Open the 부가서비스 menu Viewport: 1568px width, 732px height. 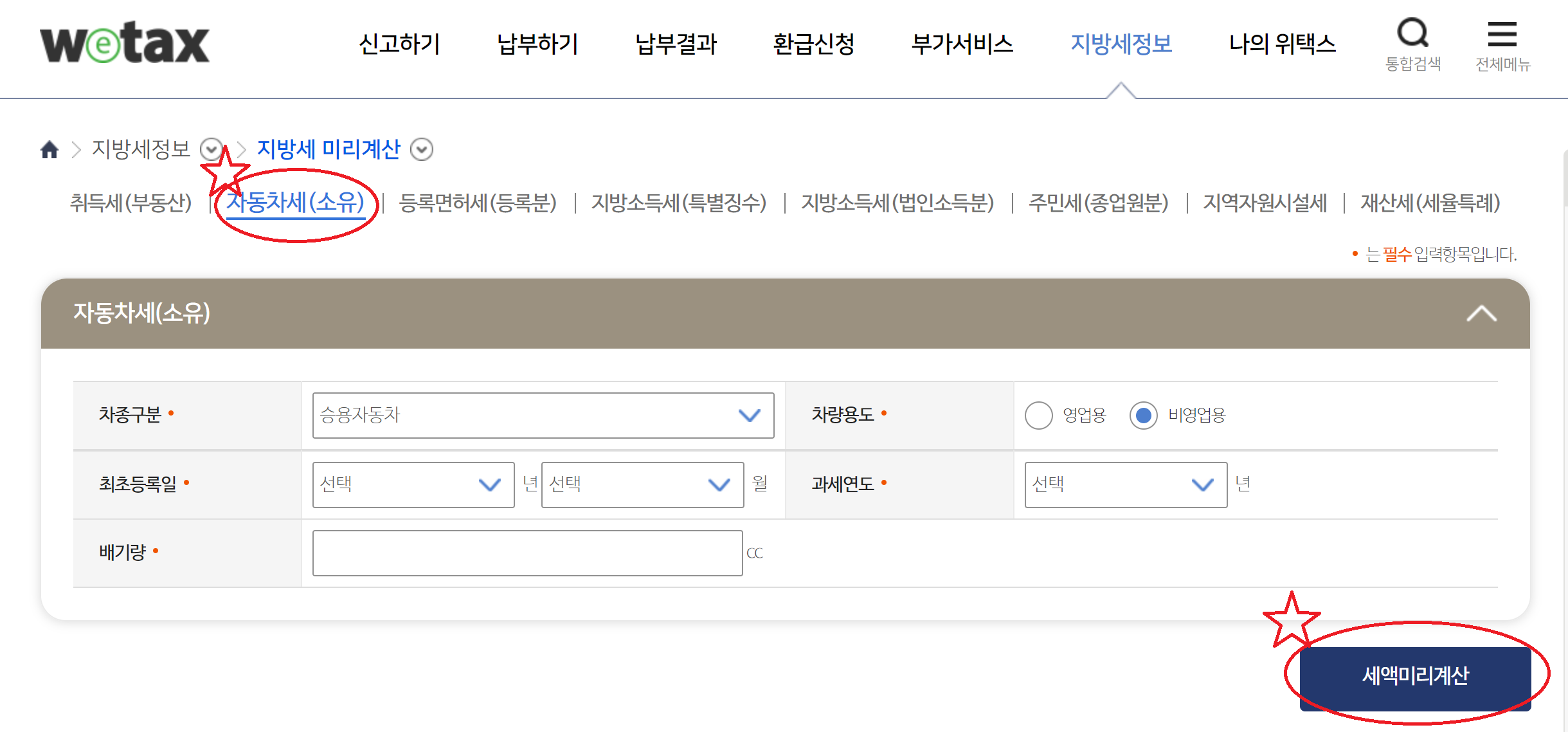click(x=962, y=44)
